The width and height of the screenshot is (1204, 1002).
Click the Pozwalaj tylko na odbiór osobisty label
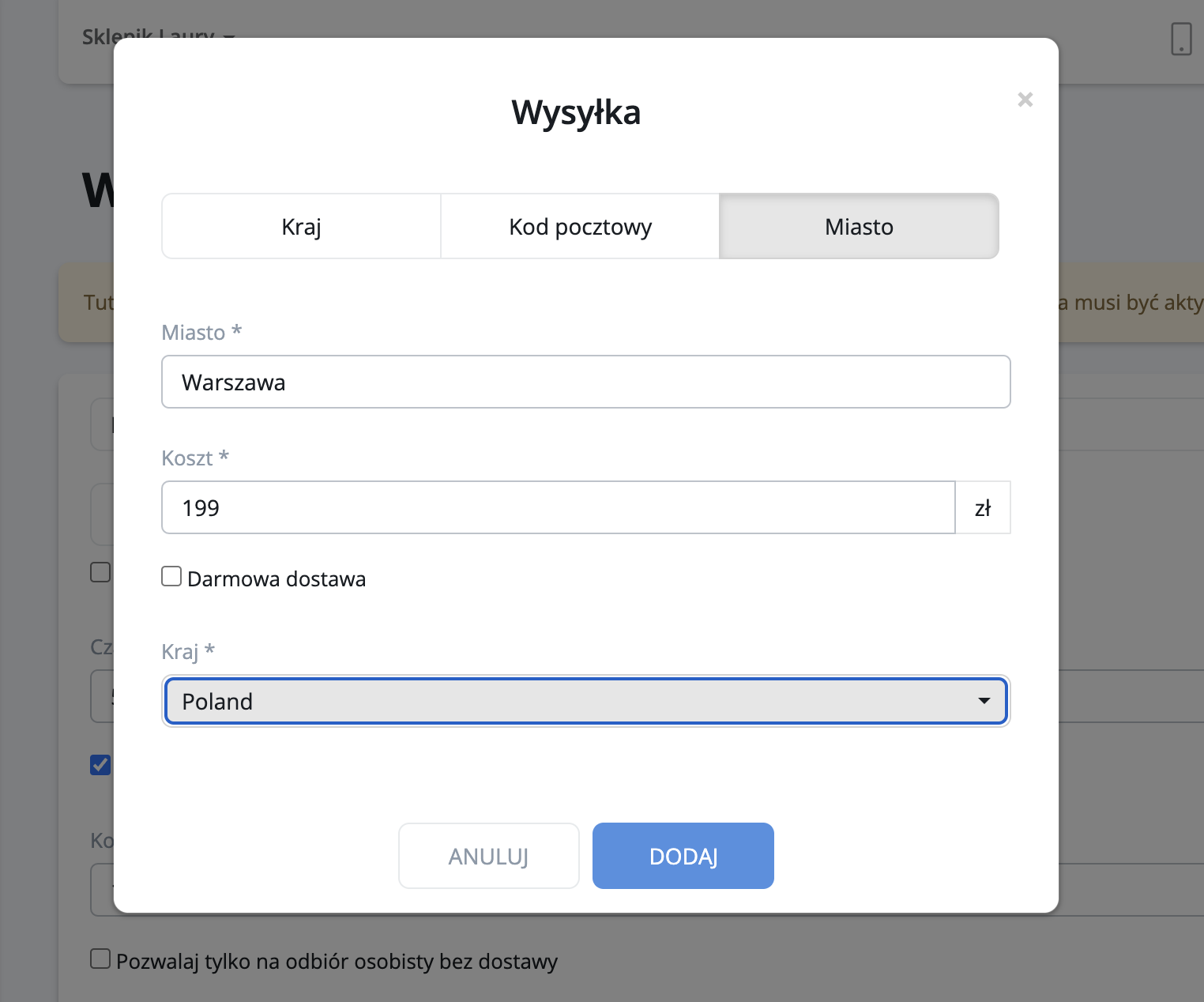tap(337, 962)
